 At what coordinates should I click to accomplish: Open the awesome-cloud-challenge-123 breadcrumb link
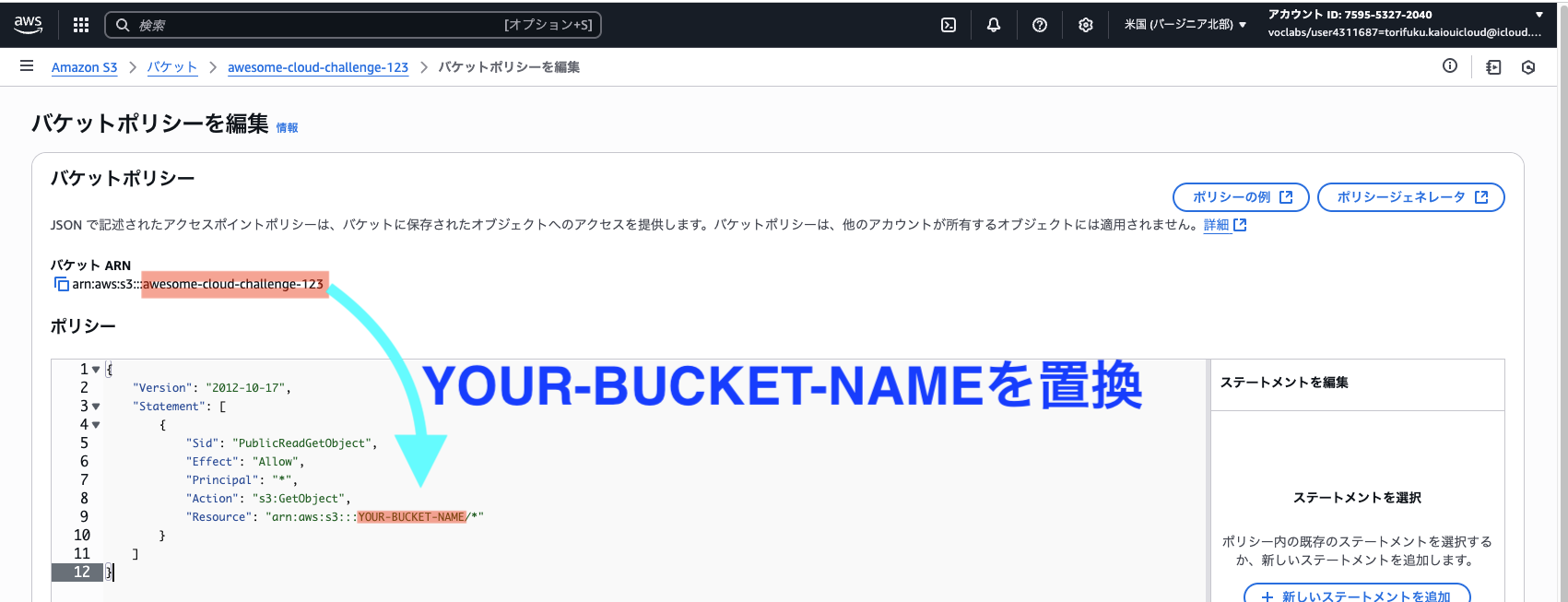[318, 67]
